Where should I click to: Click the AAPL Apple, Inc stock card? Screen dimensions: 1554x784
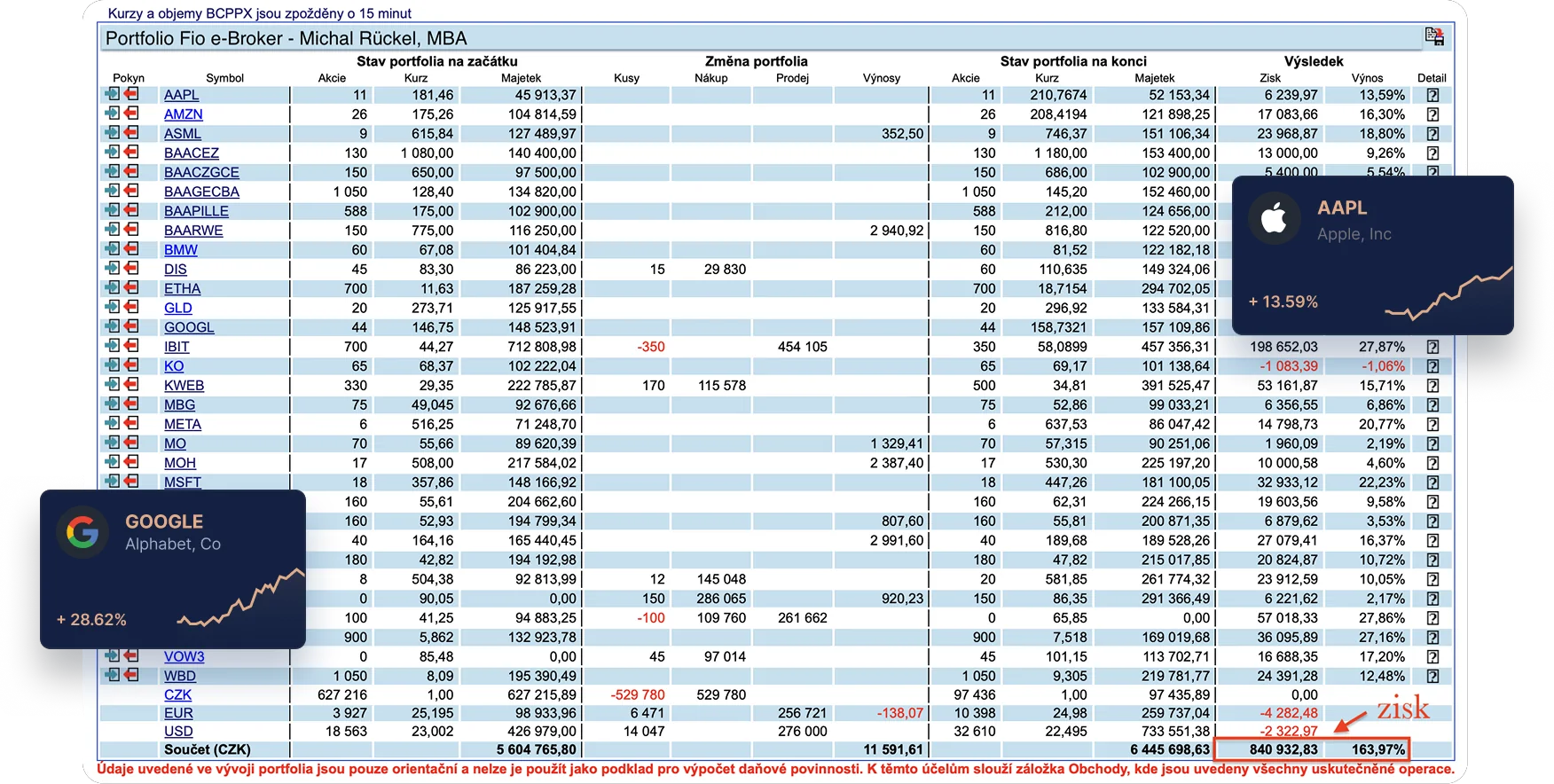[x=1372, y=255]
